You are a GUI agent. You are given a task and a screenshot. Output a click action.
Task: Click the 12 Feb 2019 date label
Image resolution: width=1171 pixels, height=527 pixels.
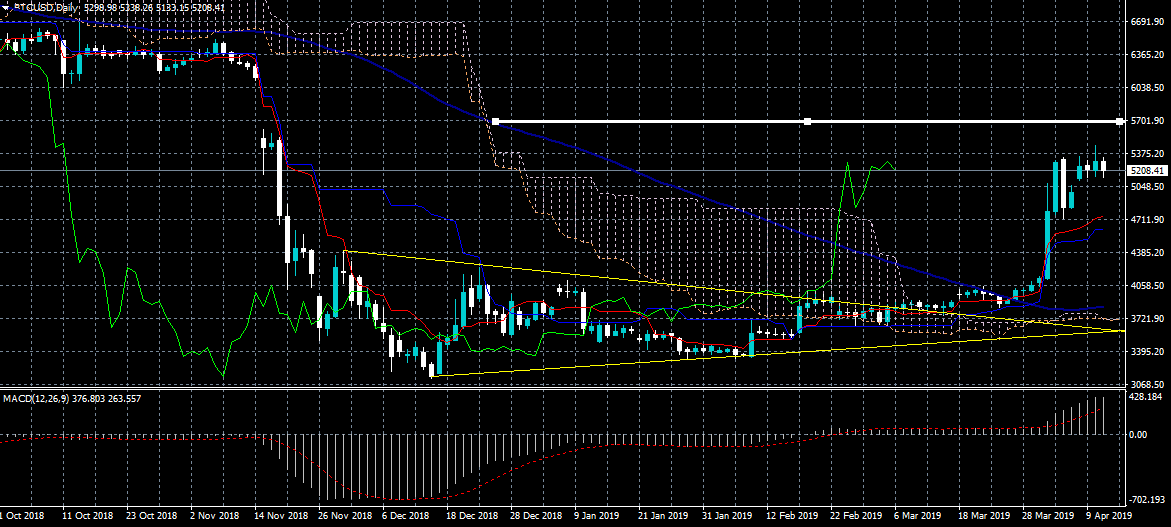pyautogui.click(x=792, y=516)
